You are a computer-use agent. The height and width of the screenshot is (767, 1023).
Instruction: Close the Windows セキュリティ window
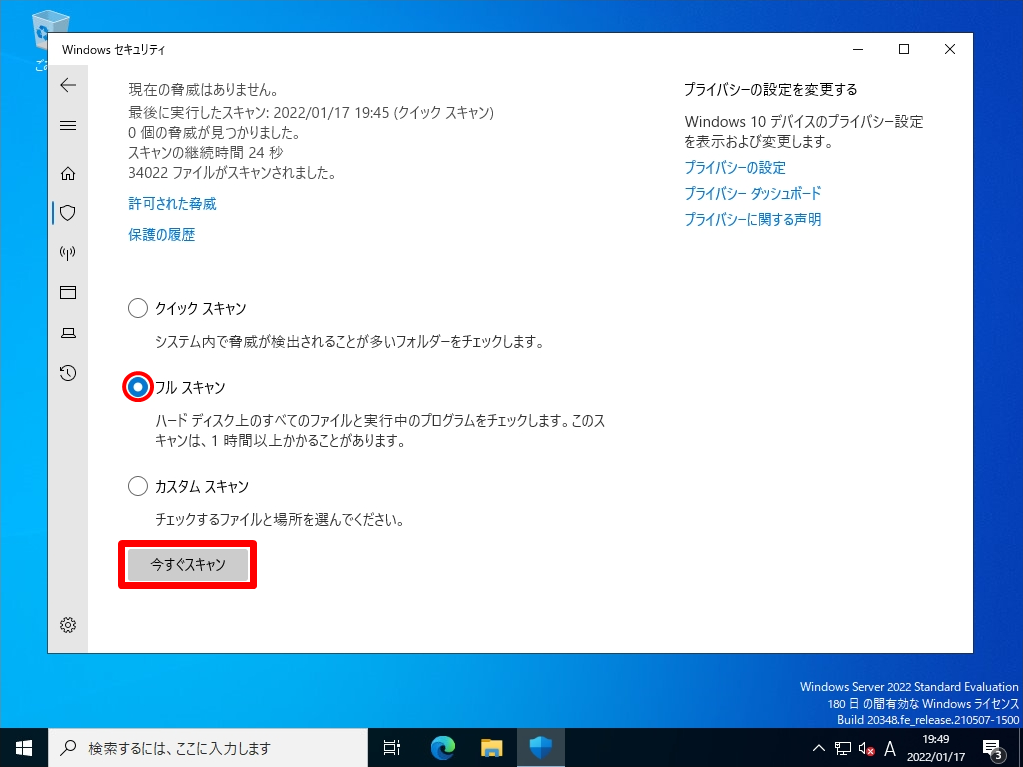click(x=950, y=49)
